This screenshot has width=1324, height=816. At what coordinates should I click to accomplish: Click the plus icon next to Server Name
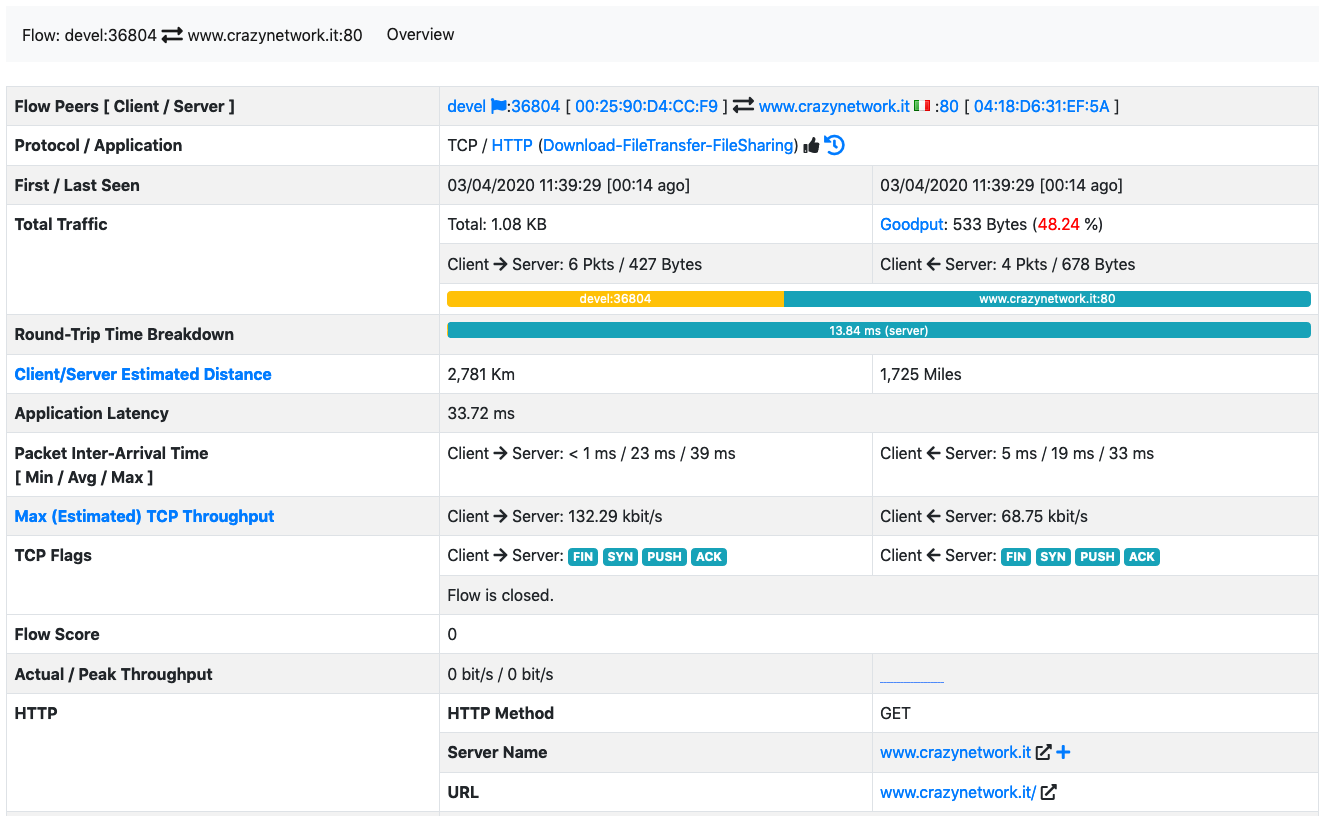[x=1063, y=752]
